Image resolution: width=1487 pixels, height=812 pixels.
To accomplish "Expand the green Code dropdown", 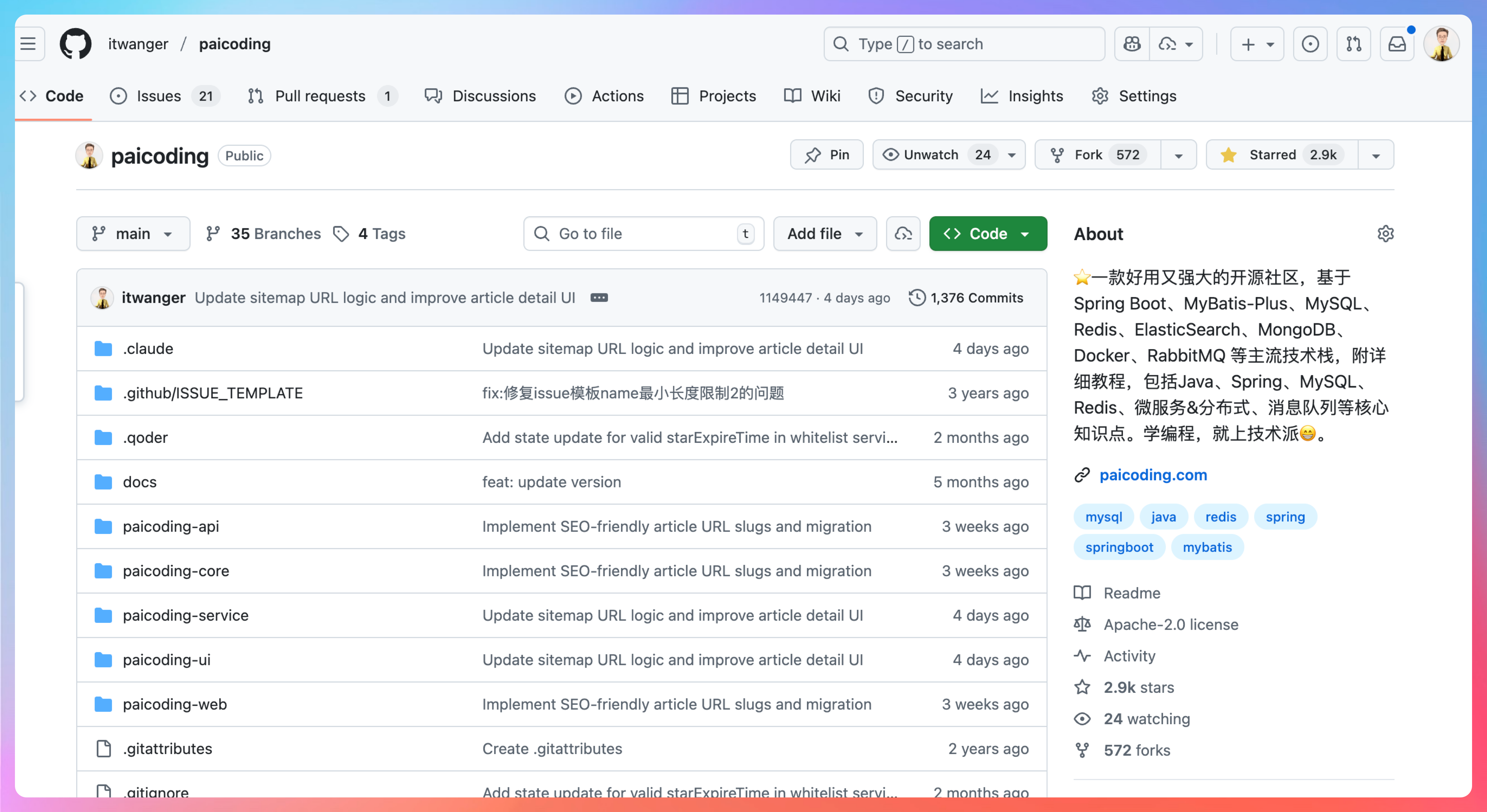I will (988, 233).
